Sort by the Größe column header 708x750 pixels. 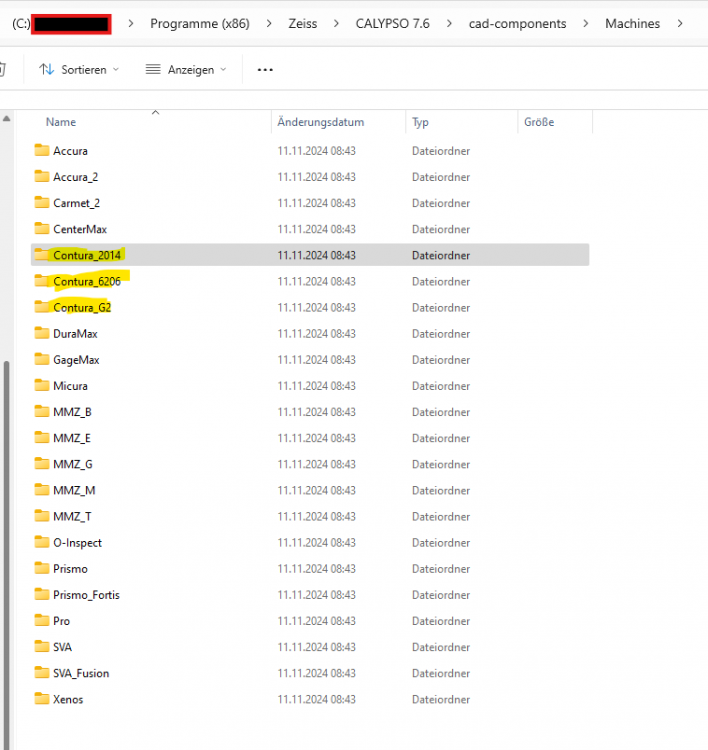coord(539,122)
